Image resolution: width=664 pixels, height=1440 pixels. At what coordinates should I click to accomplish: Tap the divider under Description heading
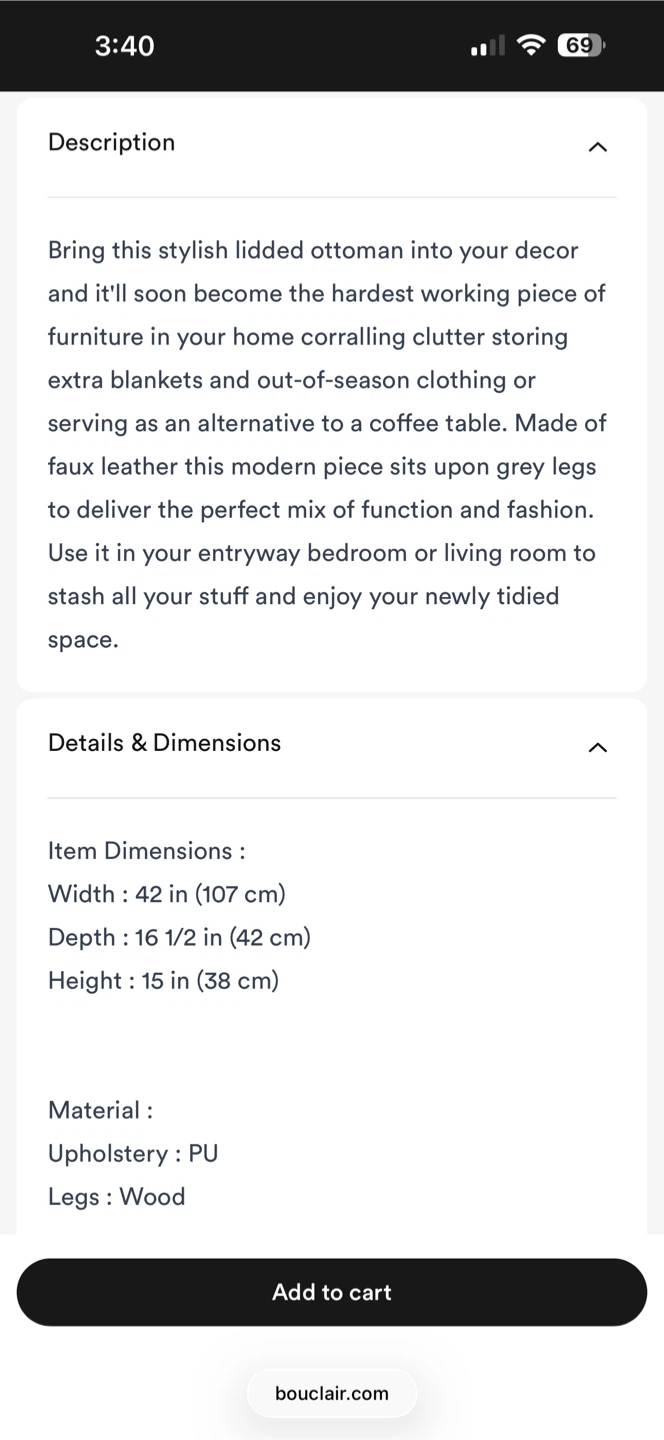[x=332, y=197]
